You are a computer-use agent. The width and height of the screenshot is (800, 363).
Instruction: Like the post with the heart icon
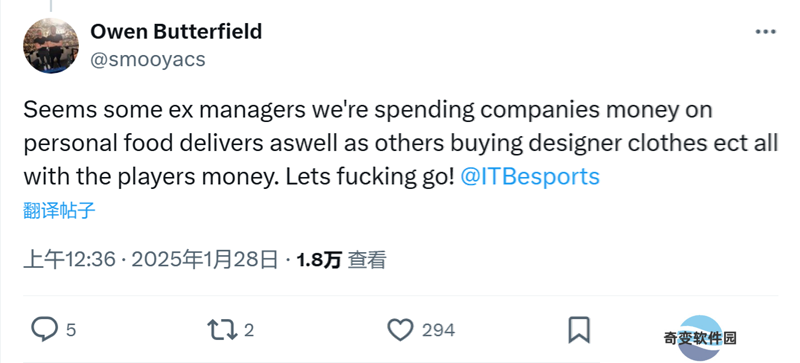click(401, 330)
